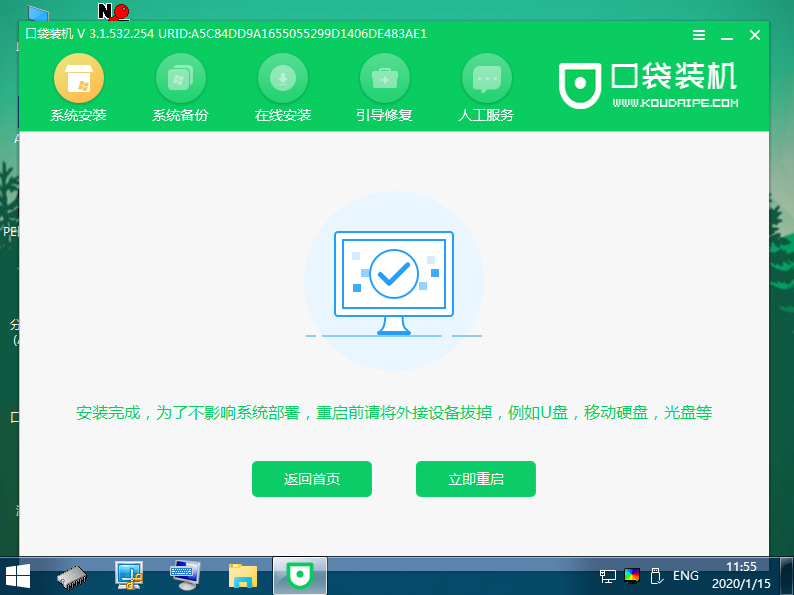
Task: Click the Windows Start button
Action: (x=17, y=575)
